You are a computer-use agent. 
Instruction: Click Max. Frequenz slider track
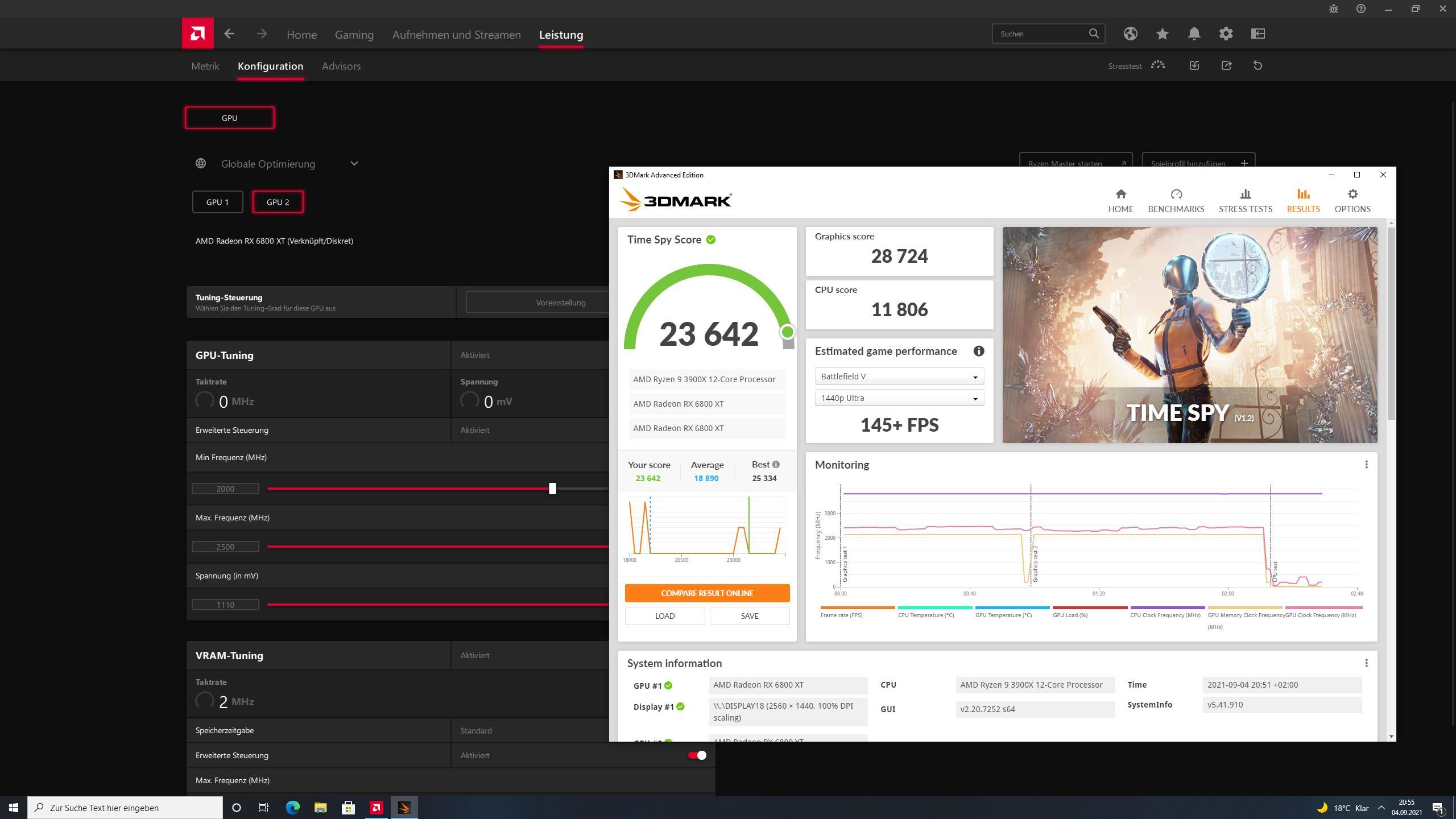point(438,547)
